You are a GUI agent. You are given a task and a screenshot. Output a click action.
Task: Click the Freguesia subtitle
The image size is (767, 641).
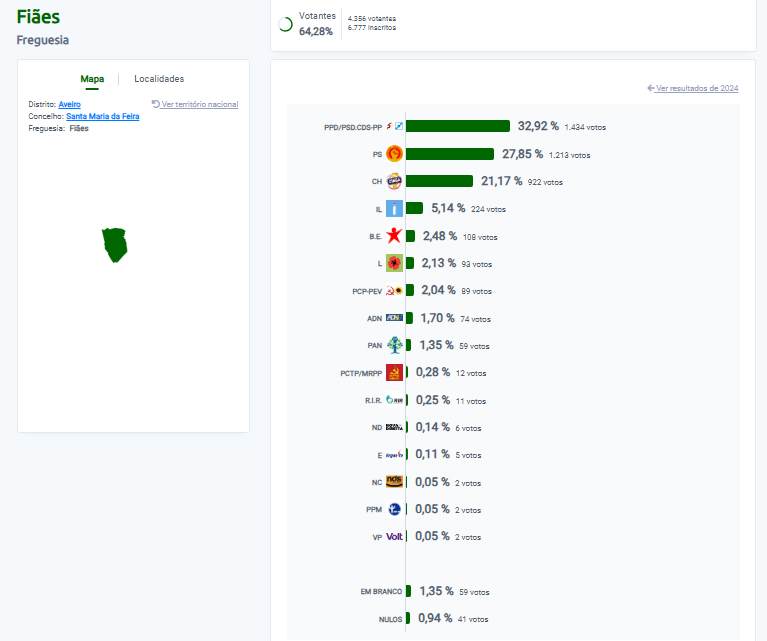point(43,40)
